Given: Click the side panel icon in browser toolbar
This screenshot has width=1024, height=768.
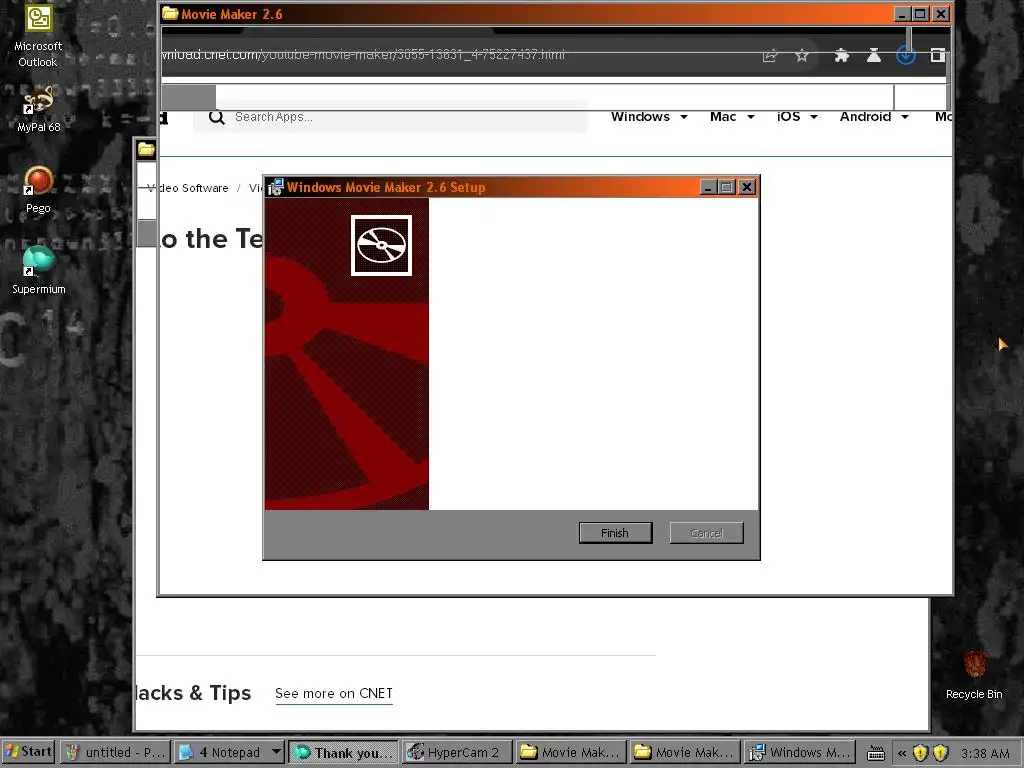Looking at the screenshot, I should [938, 56].
